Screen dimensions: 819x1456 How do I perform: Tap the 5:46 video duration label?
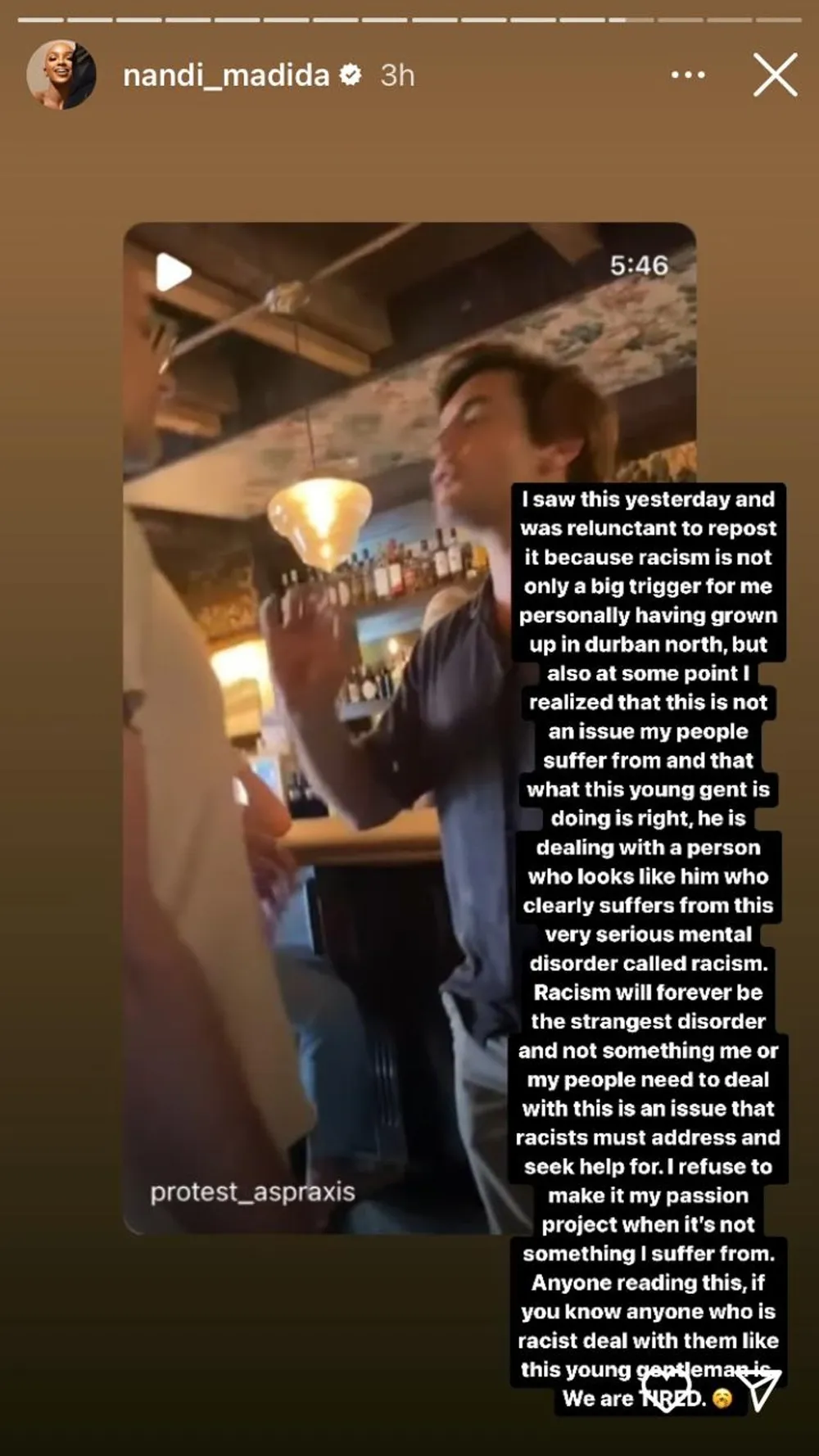click(x=639, y=265)
